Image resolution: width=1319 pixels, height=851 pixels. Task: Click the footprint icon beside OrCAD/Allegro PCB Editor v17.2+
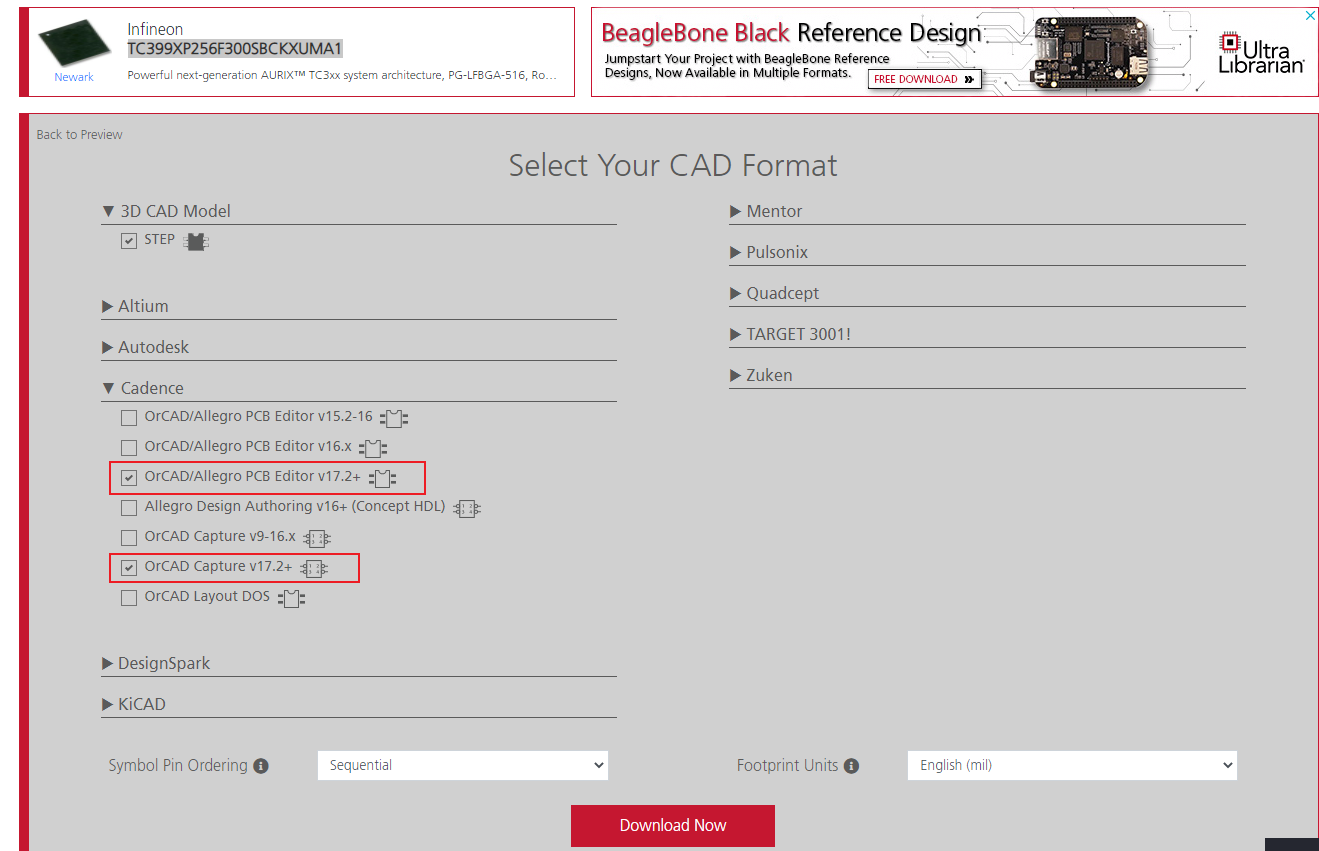[x=382, y=478]
